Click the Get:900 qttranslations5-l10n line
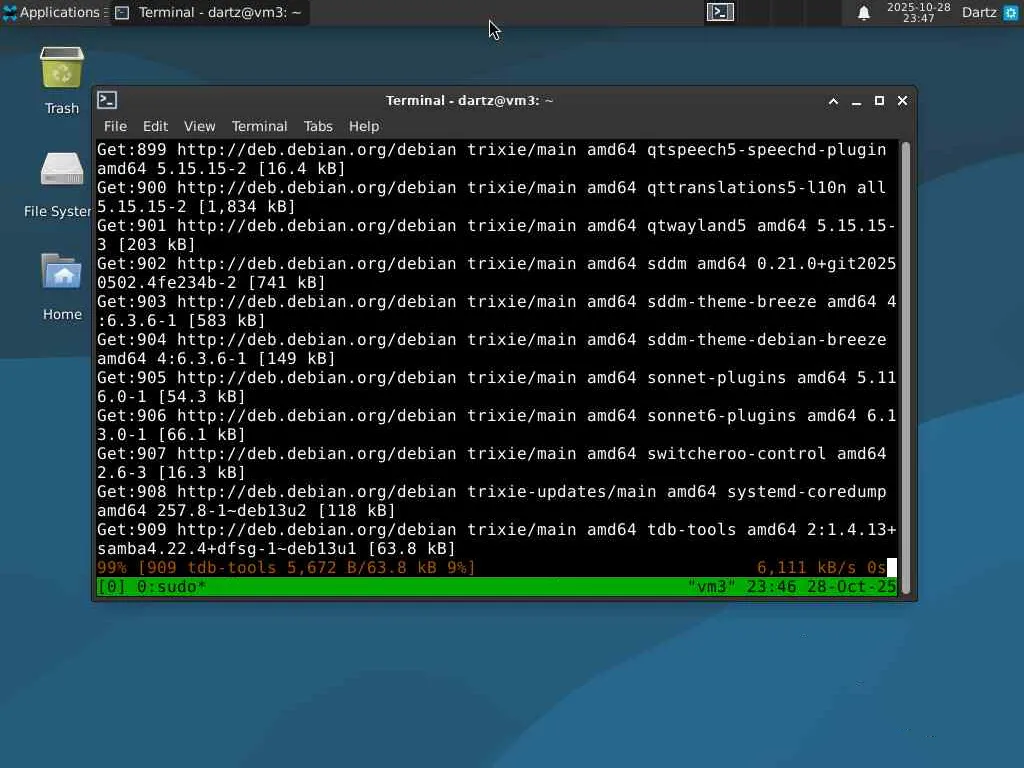Image resolution: width=1024 pixels, height=768 pixels. point(492,197)
